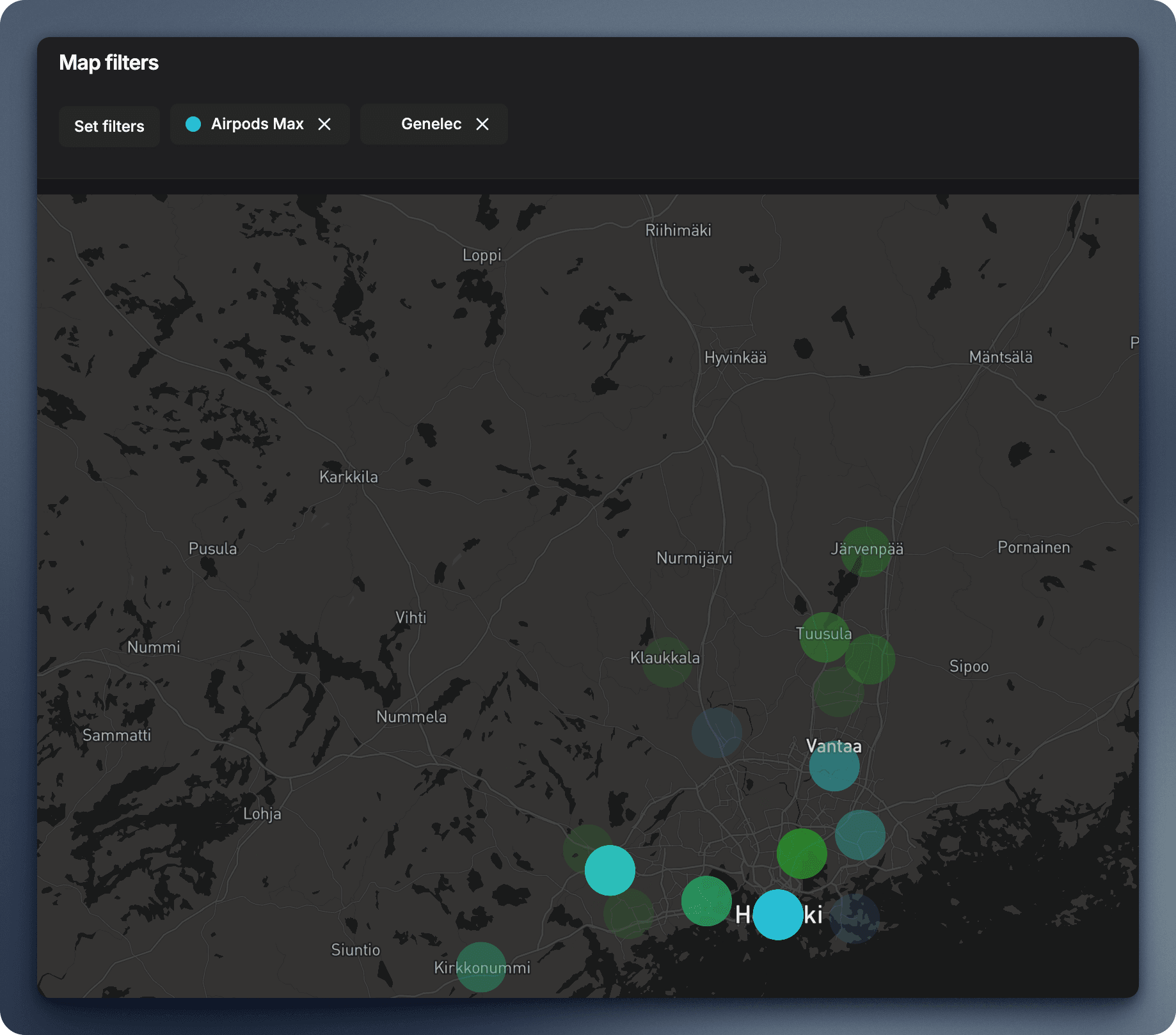Select the green marker southeast of Tuusula label
Screen dimensions: 1176x1035
[870, 659]
